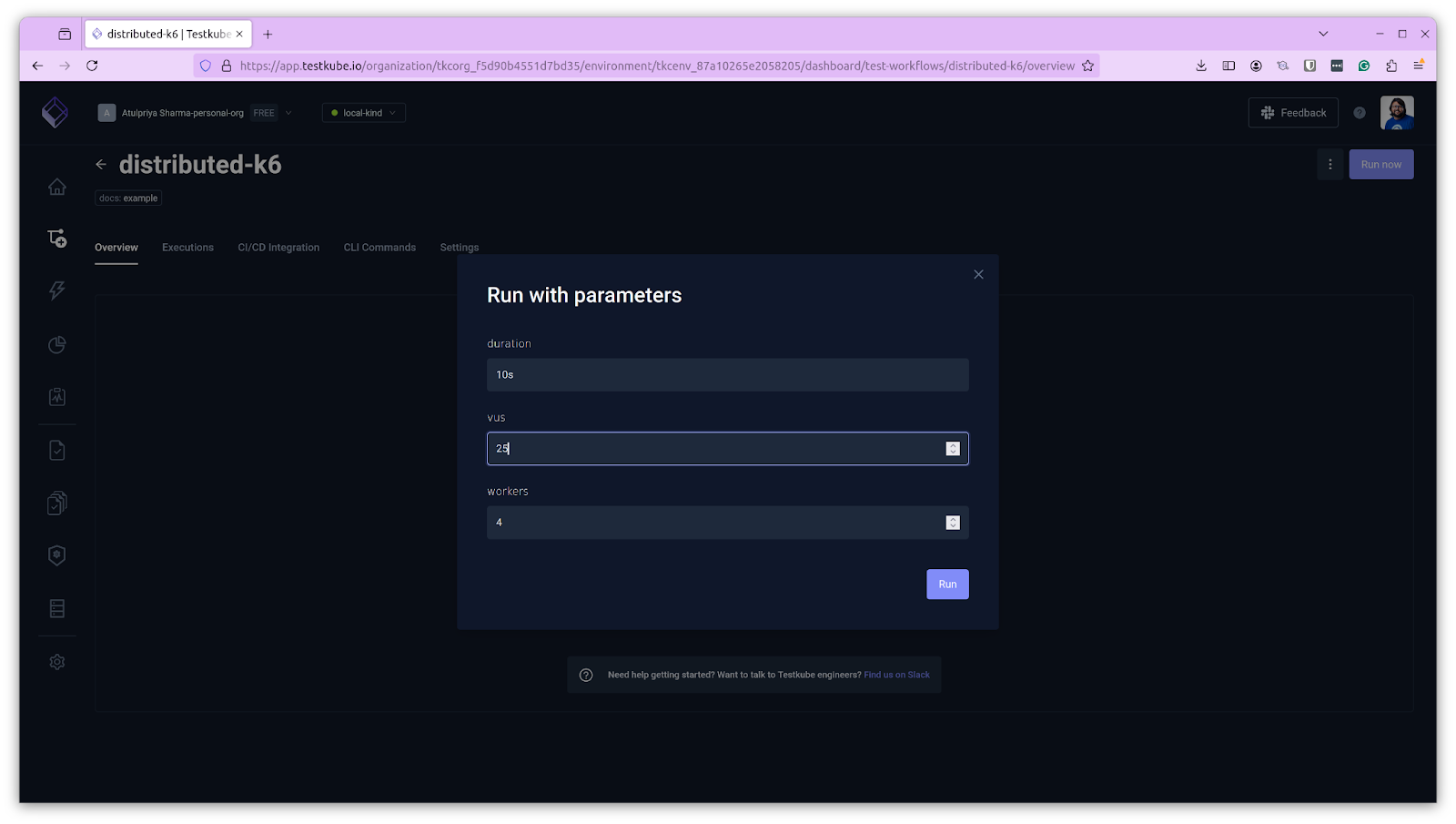
Task: Click the duration input field
Action: click(x=727, y=375)
